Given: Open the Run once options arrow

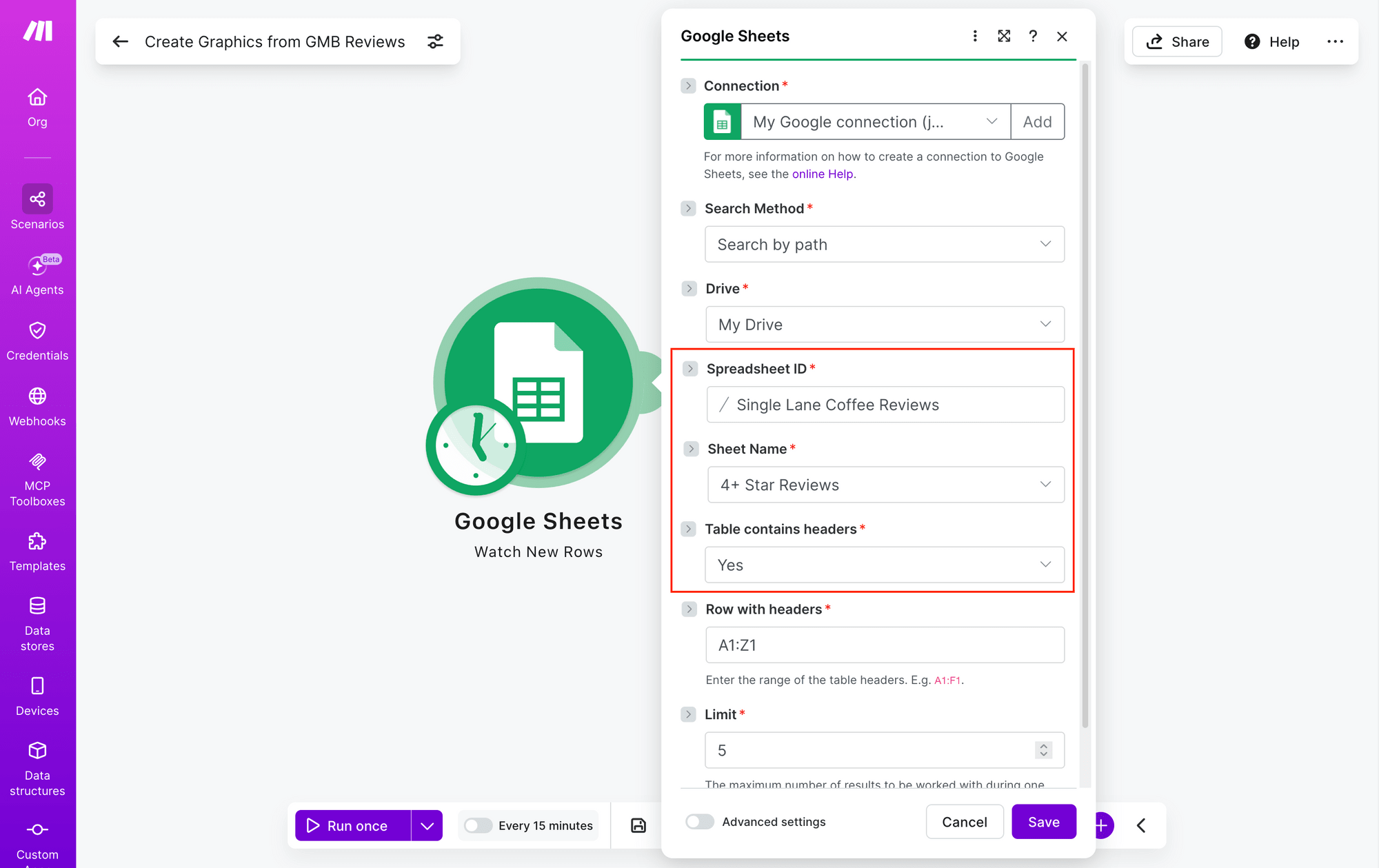Looking at the screenshot, I should 427,825.
